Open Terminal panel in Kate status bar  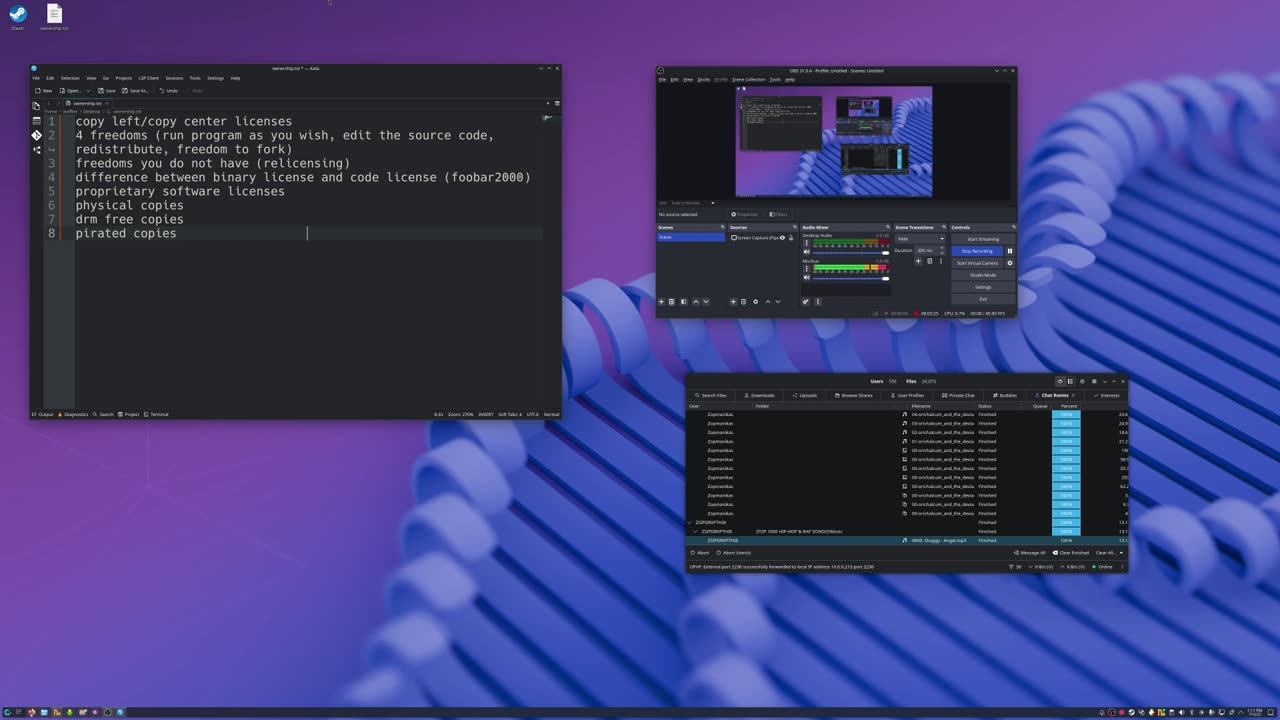point(157,414)
